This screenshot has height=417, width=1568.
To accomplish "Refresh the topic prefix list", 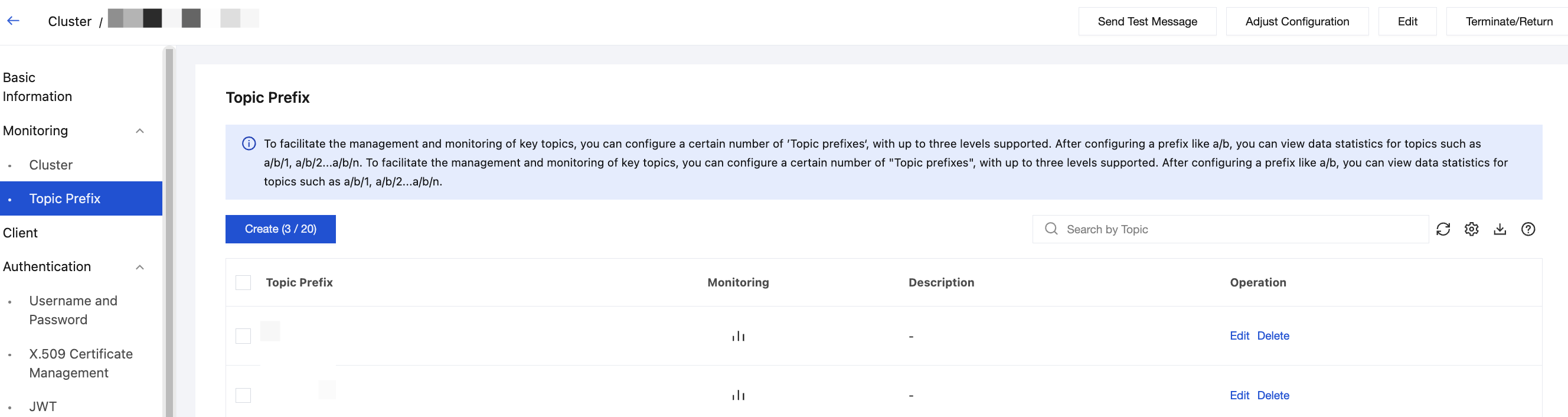I will tap(1443, 229).
